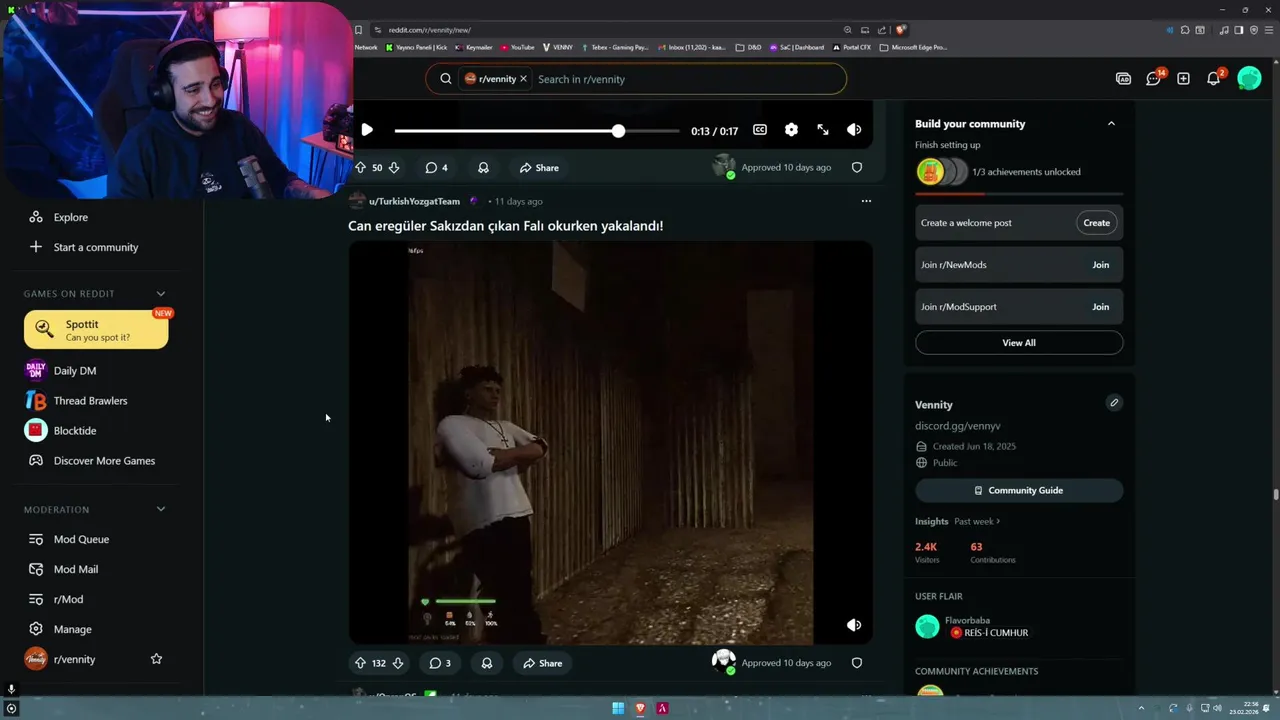The image size is (1280, 720).
Task: Remove r/vennity filter from search
Action: (523, 79)
